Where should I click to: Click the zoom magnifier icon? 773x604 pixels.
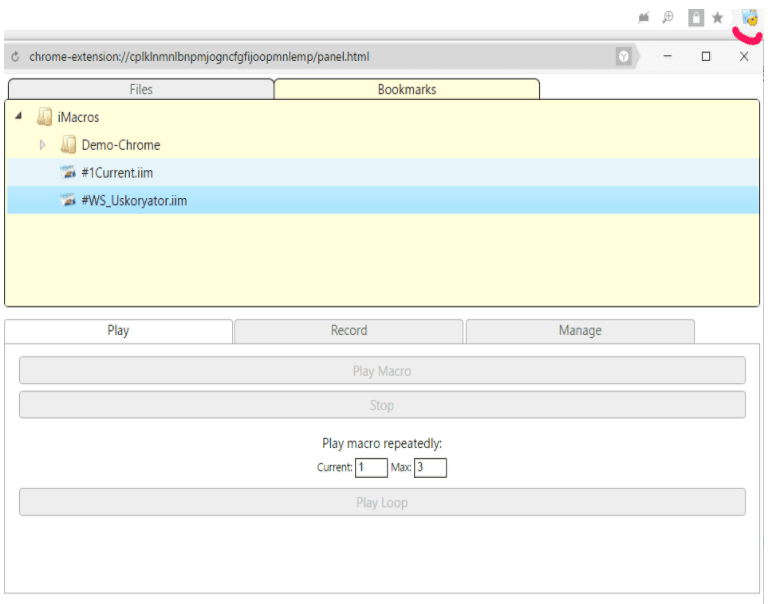[668, 17]
